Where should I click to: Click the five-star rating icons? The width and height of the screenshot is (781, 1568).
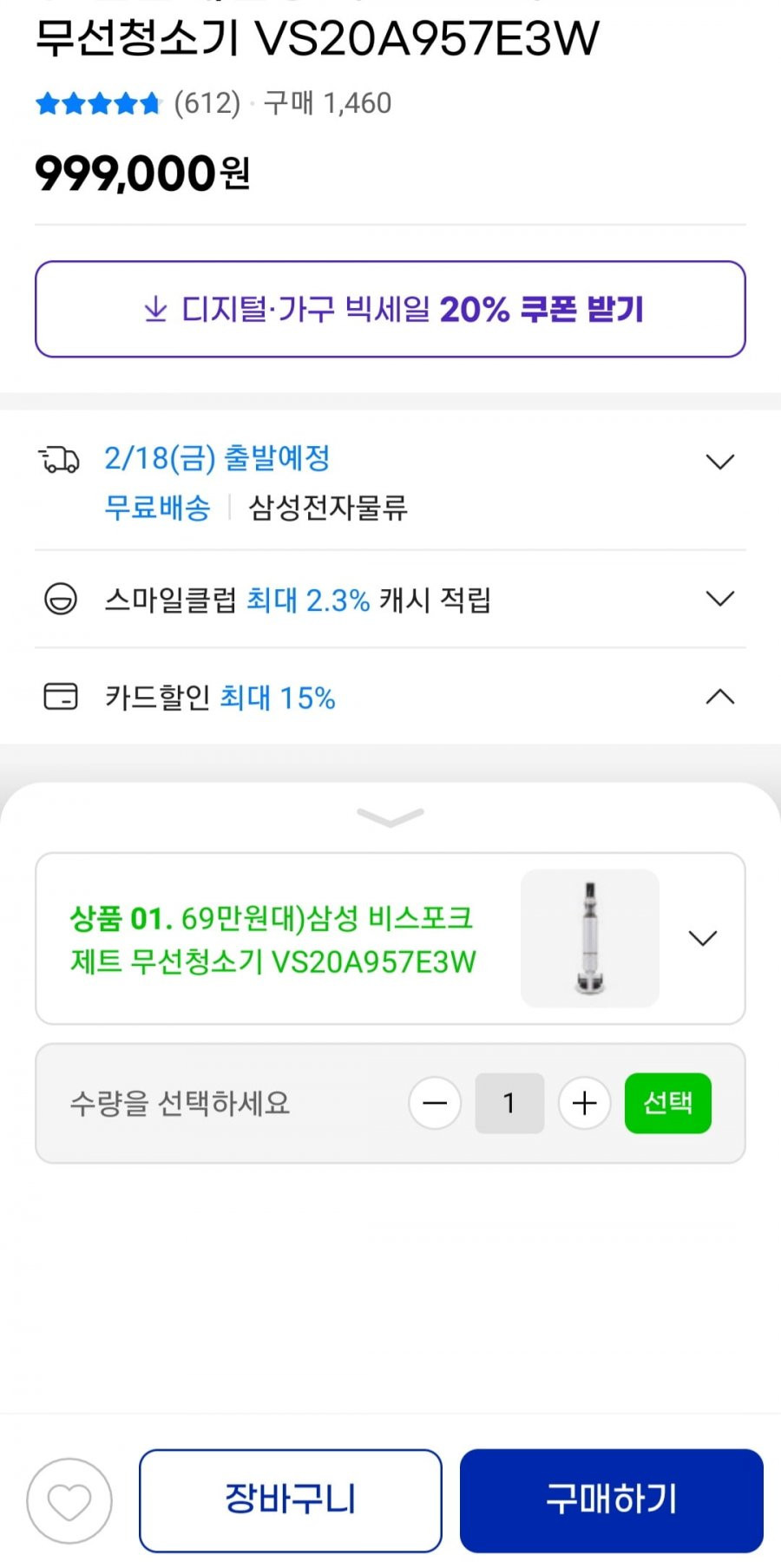click(99, 104)
